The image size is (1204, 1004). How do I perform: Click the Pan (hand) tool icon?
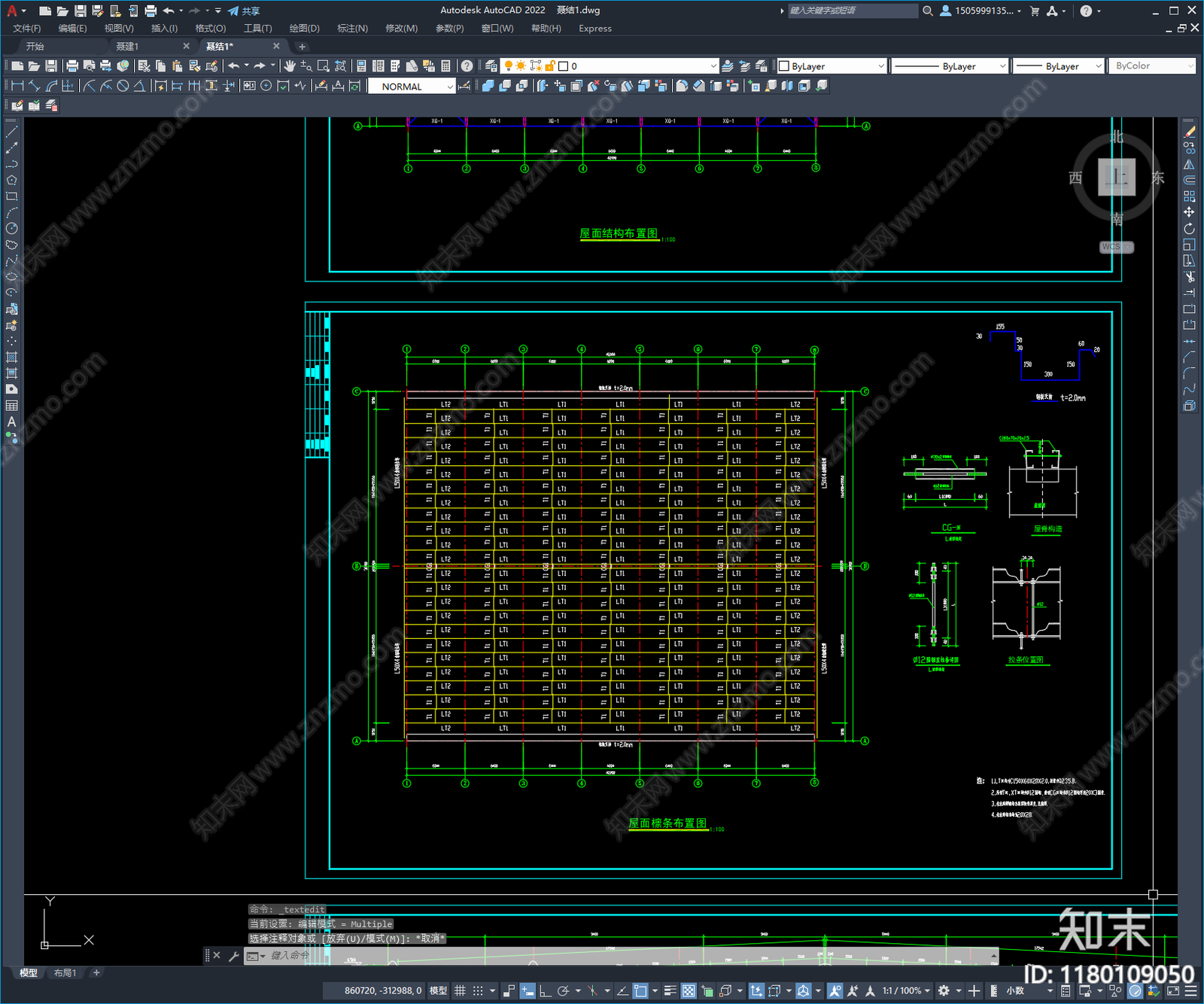[x=290, y=66]
